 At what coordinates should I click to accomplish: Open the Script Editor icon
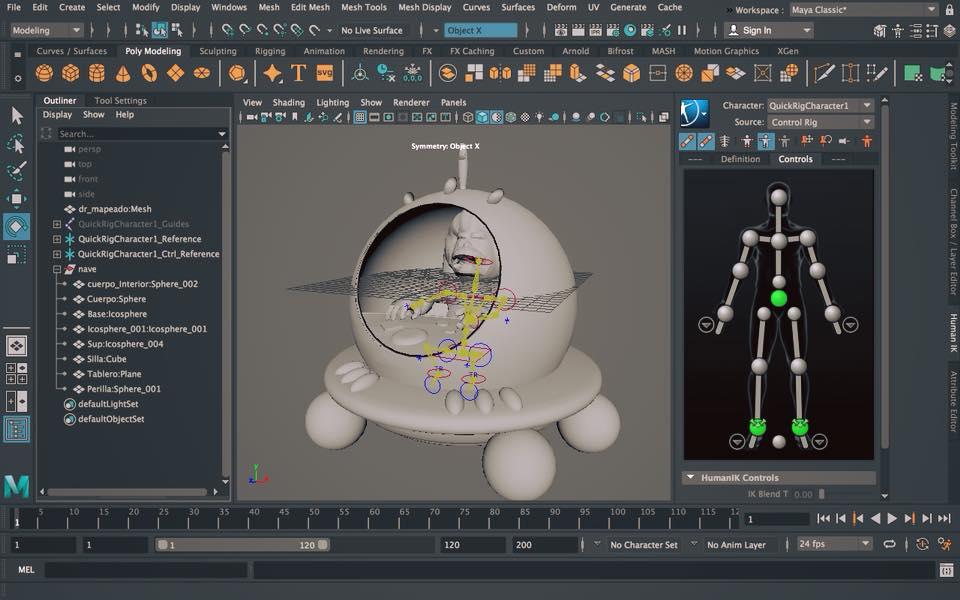[946, 570]
